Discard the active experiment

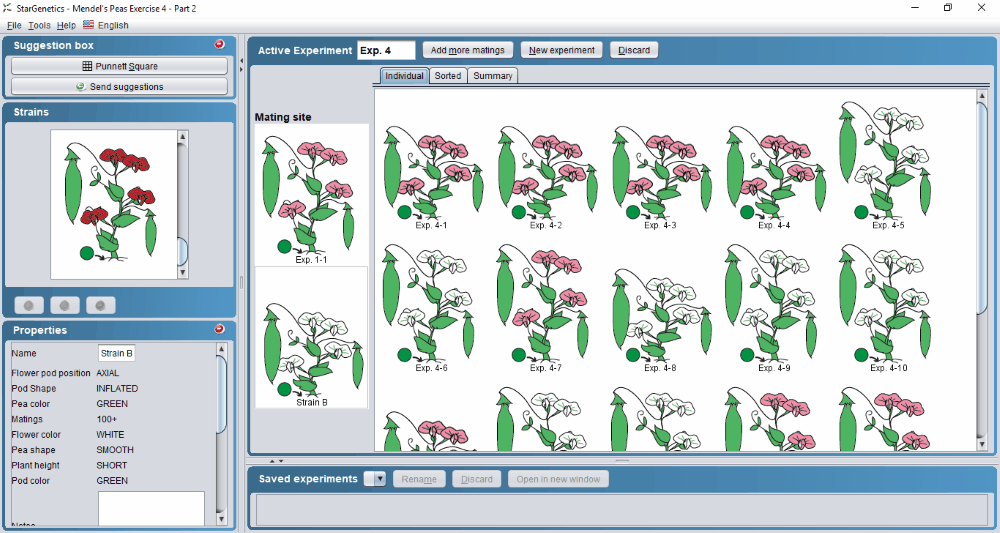pyautogui.click(x=634, y=50)
